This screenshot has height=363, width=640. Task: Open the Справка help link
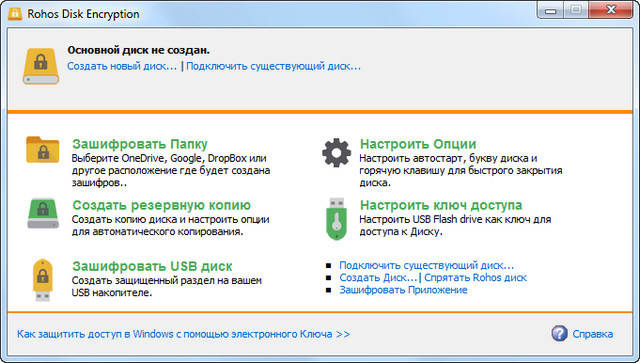(593, 334)
